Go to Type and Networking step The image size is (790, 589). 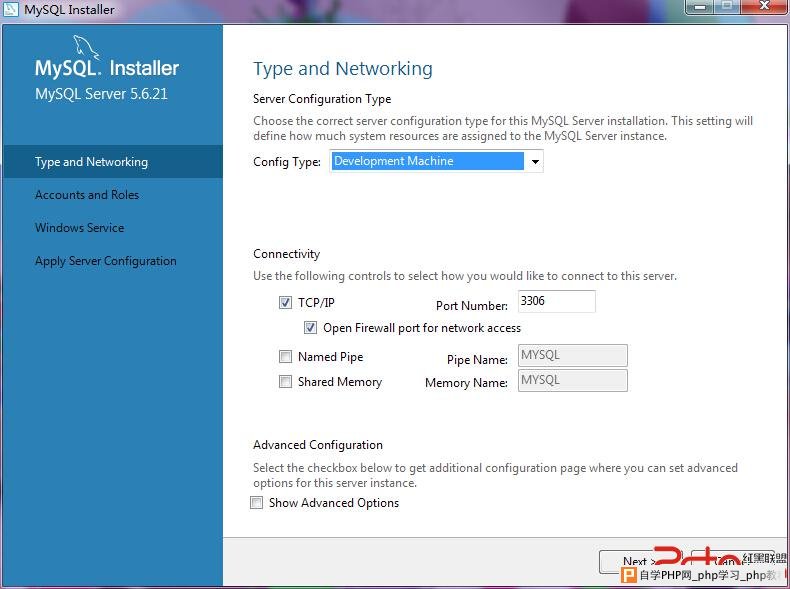tap(113, 162)
